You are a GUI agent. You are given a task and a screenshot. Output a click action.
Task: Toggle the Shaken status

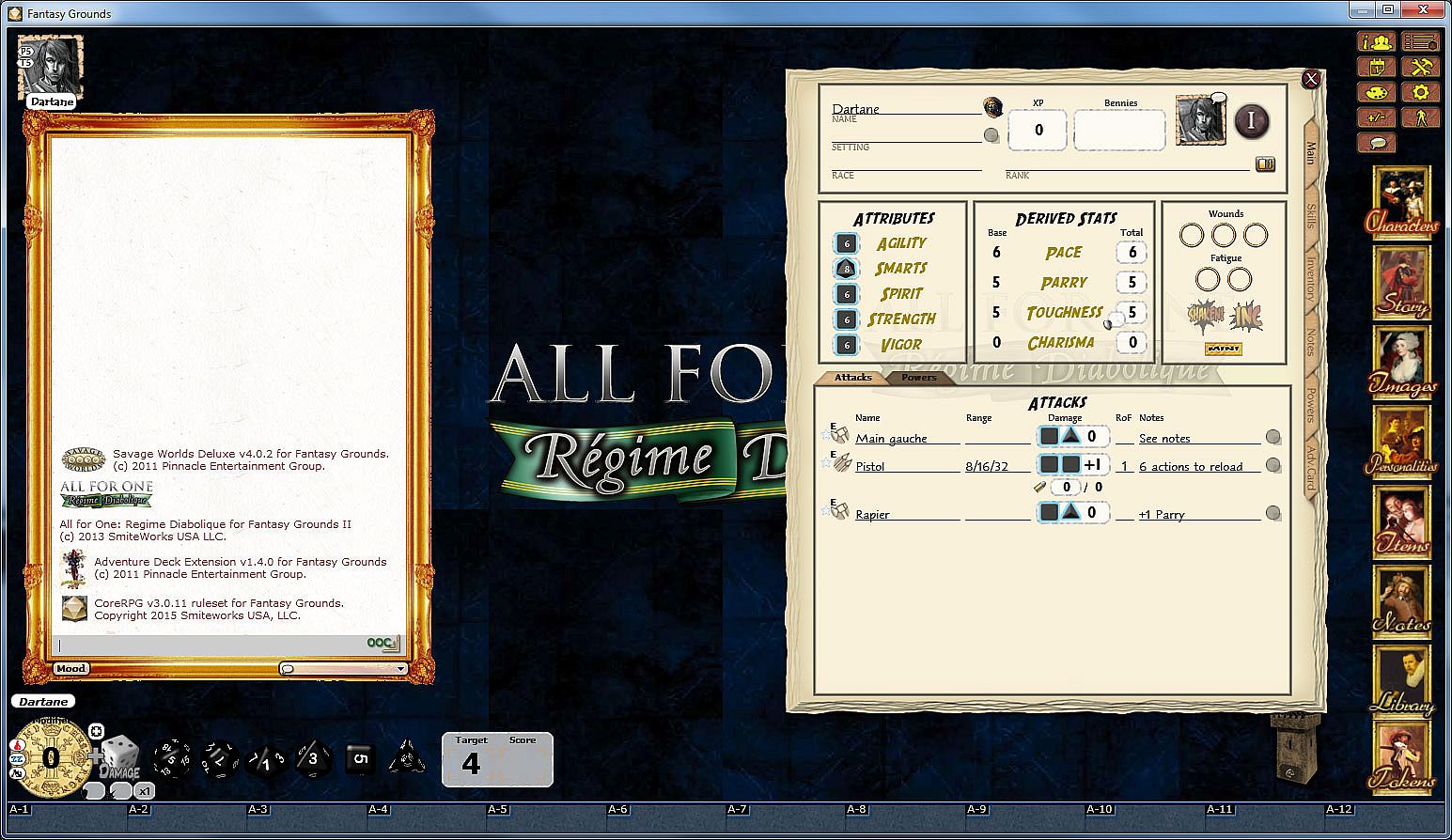(1206, 316)
